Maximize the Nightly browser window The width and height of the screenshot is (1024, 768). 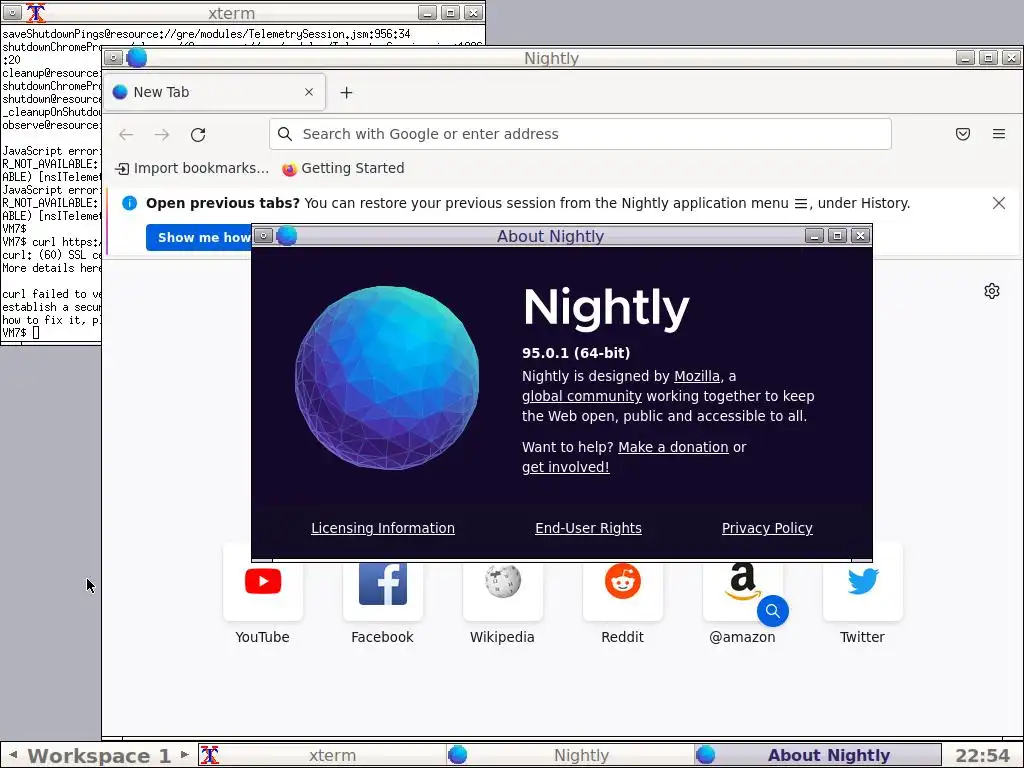988,58
